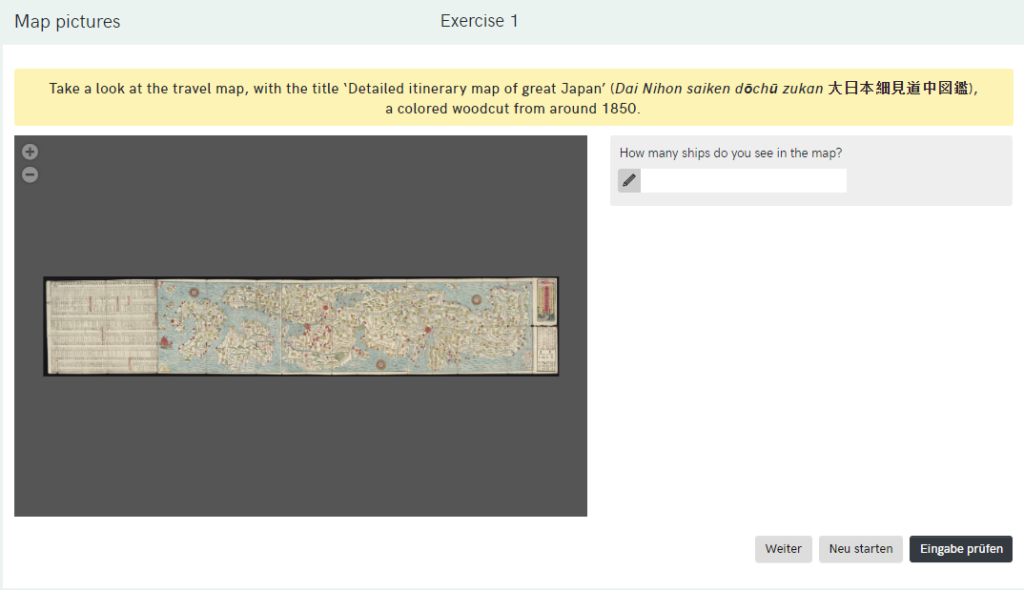
Task: Click the yellow instruction banner
Action: 513,98
